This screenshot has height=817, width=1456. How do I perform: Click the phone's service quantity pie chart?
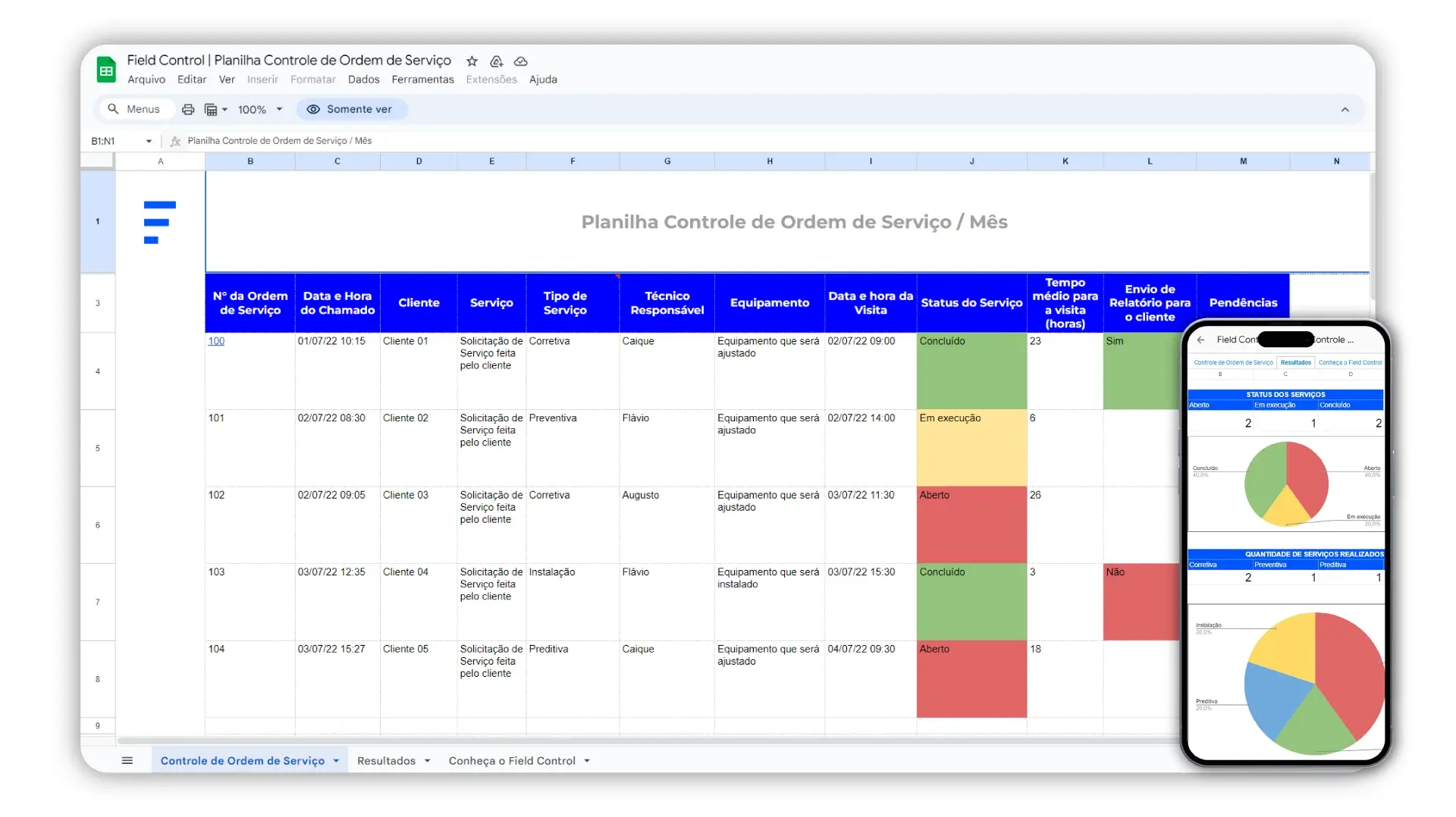1315,683
